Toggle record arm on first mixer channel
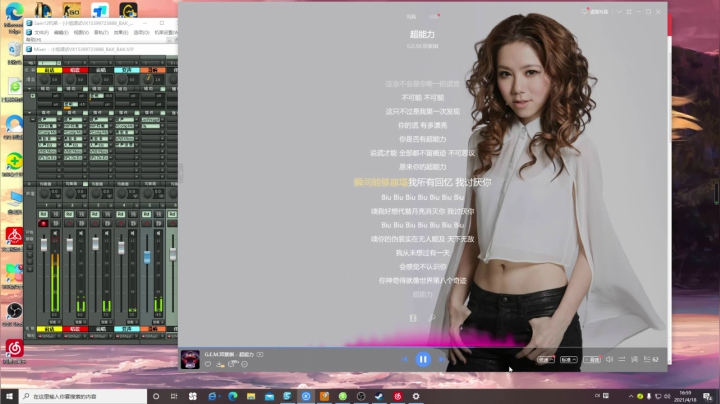The width and height of the screenshot is (720, 404). click(x=43, y=224)
